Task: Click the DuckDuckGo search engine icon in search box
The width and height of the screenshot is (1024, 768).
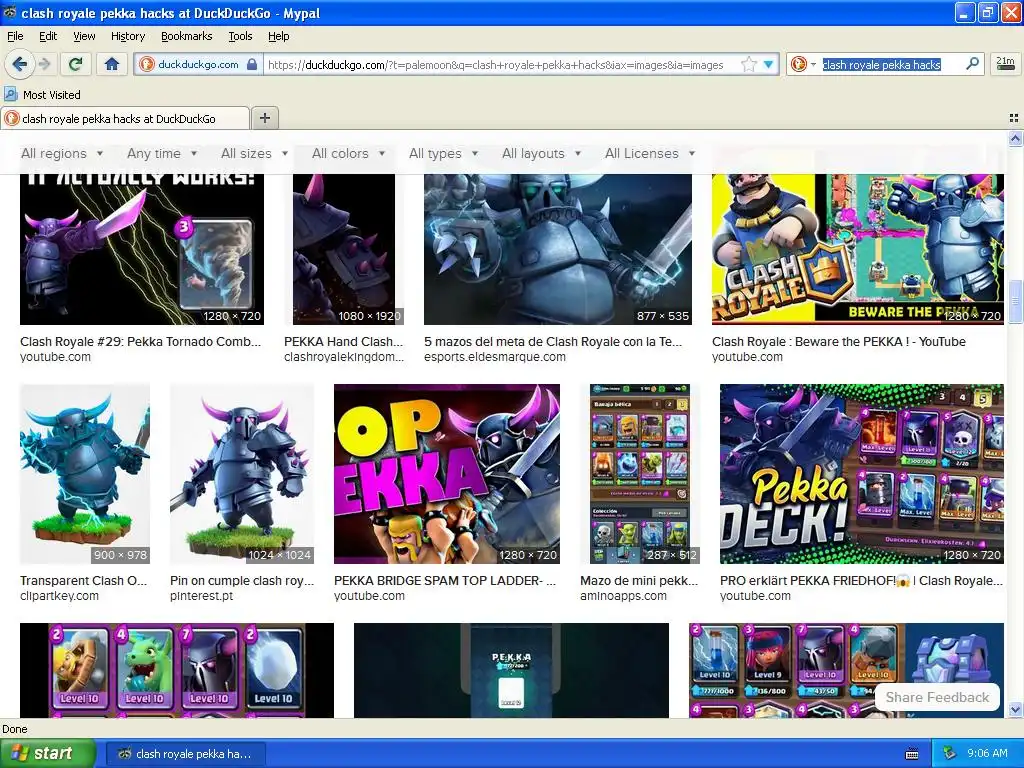Action: (798, 64)
